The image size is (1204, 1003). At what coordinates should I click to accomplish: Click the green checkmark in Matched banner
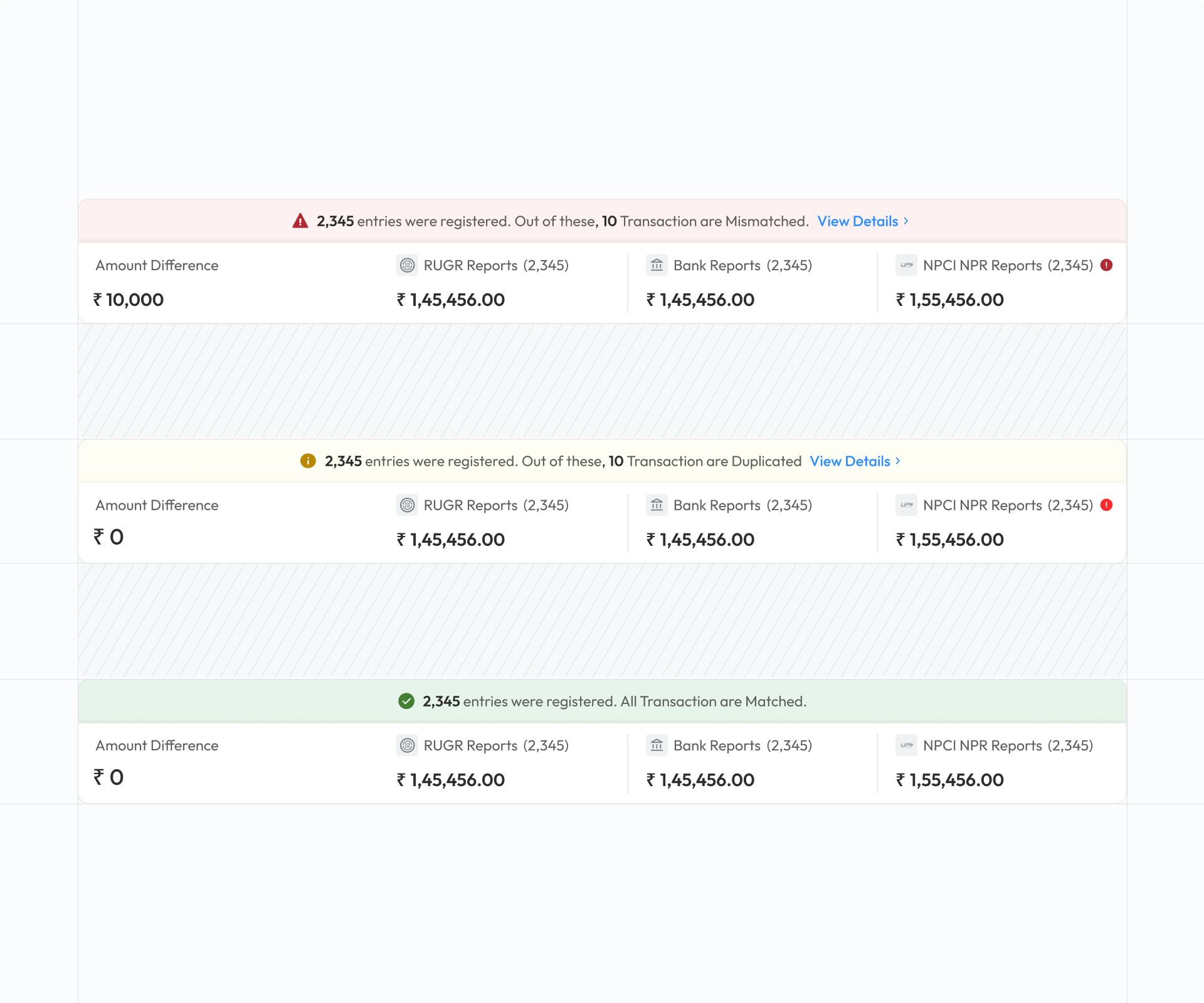406,701
